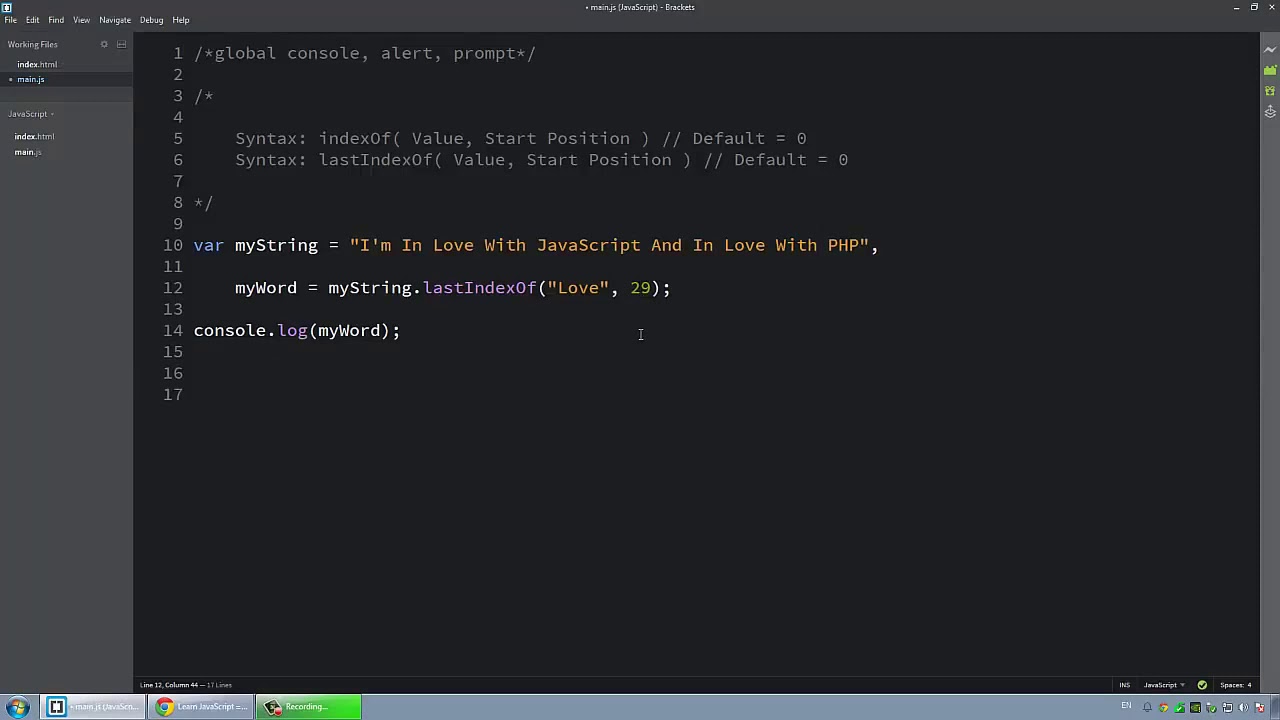Click the "Love" string argument on line 12

click(x=578, y=288)
